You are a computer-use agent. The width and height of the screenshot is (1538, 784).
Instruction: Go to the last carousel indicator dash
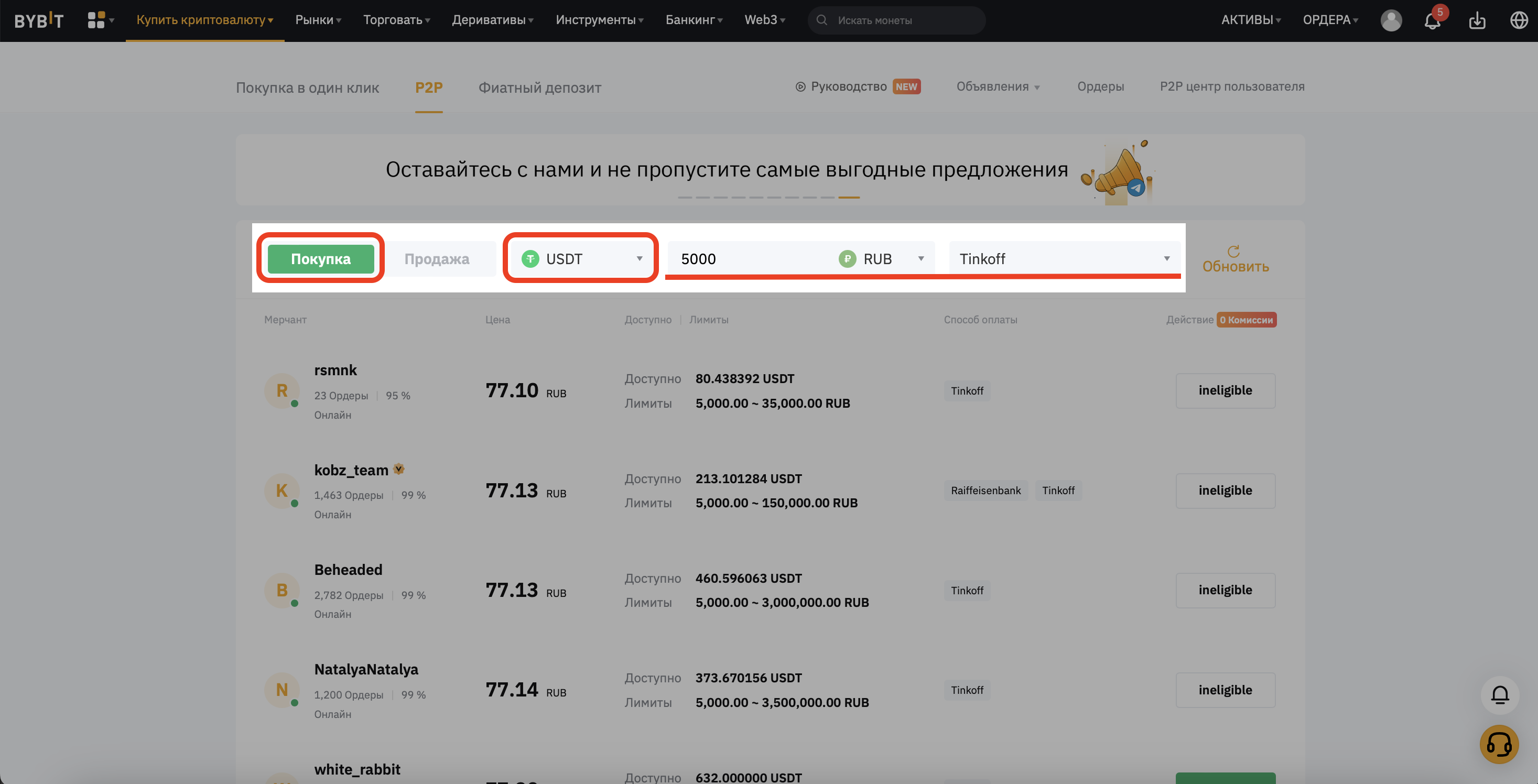click(848, 197)
